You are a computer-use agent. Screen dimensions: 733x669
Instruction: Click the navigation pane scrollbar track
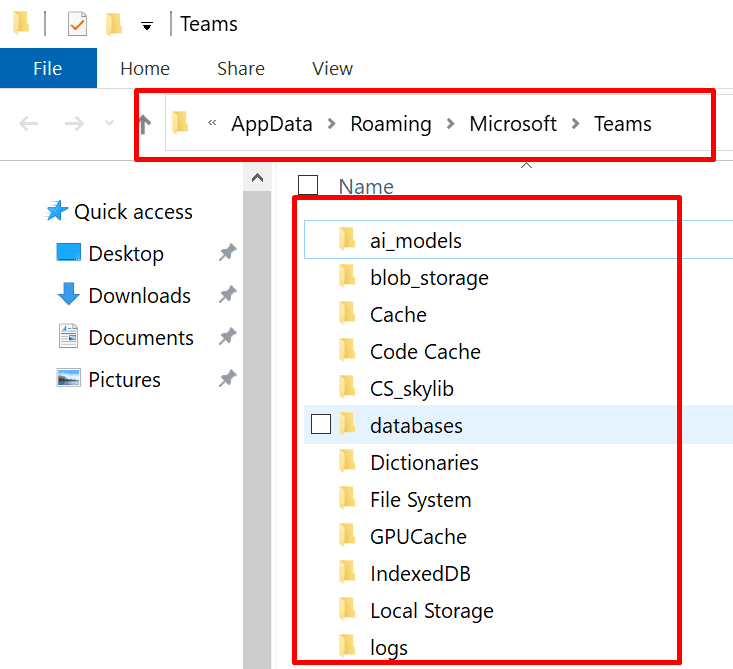pos(257,430)
